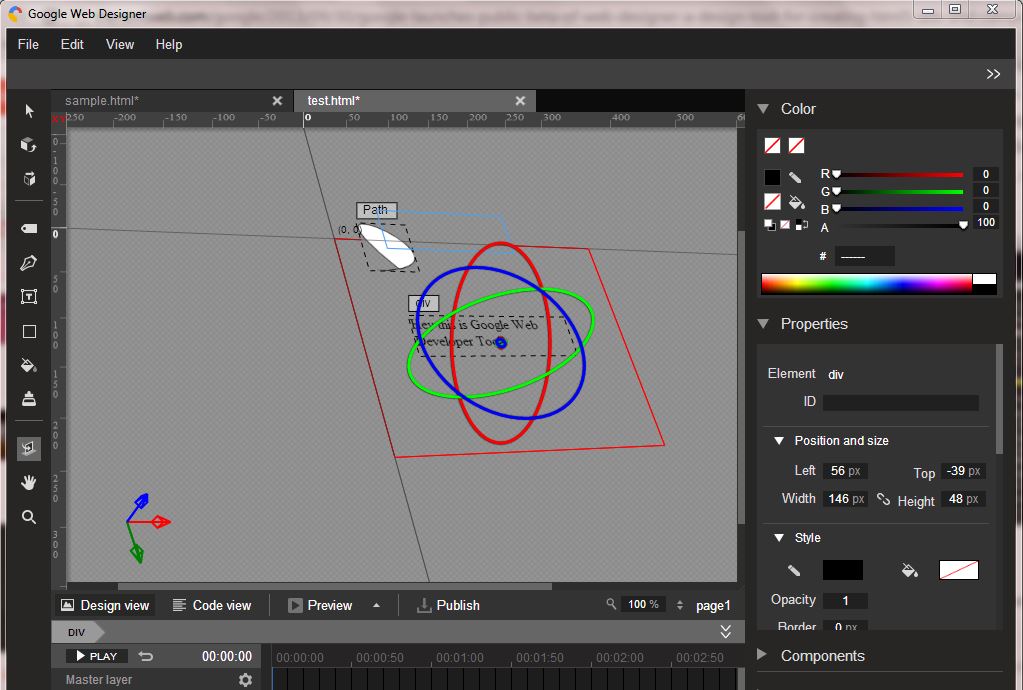Select the Ink Bottle tool

[x=29, y=398]
